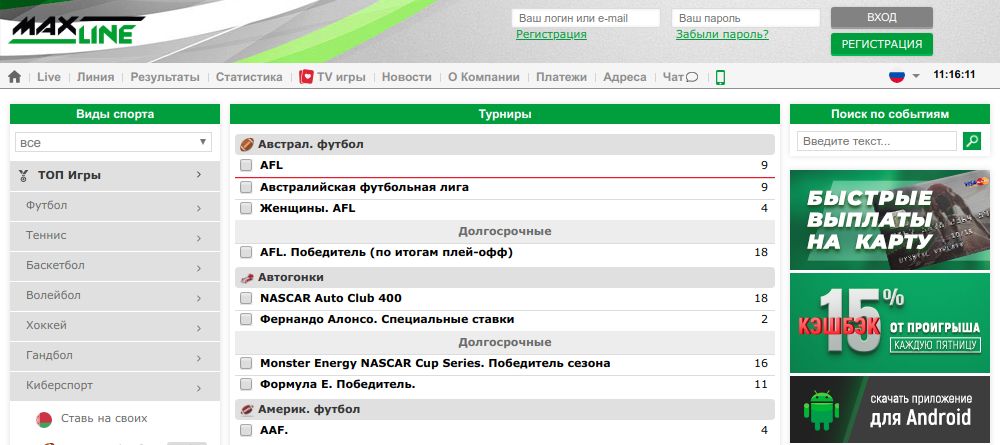Go to the Платежи menu page
The width and height of the screenshot is (1000, 445).
point(561,77)
